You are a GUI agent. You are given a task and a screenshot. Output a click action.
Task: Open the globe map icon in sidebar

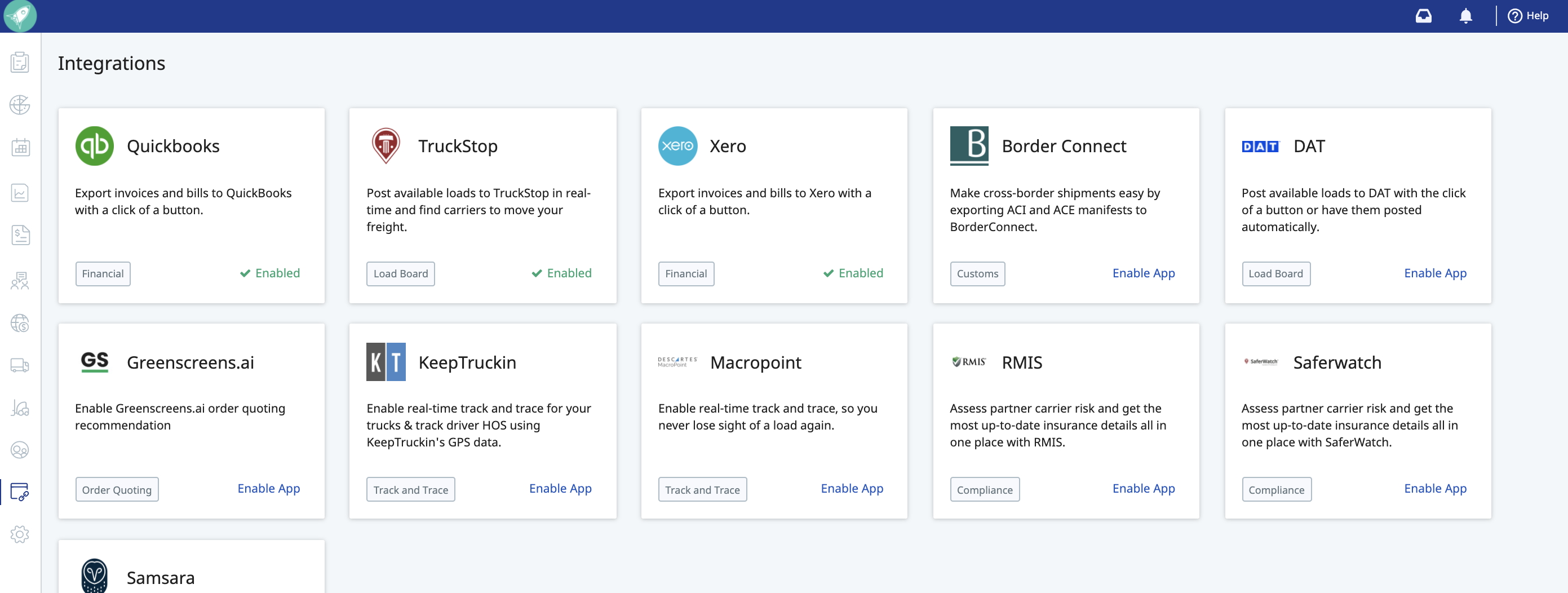[20, 105]
